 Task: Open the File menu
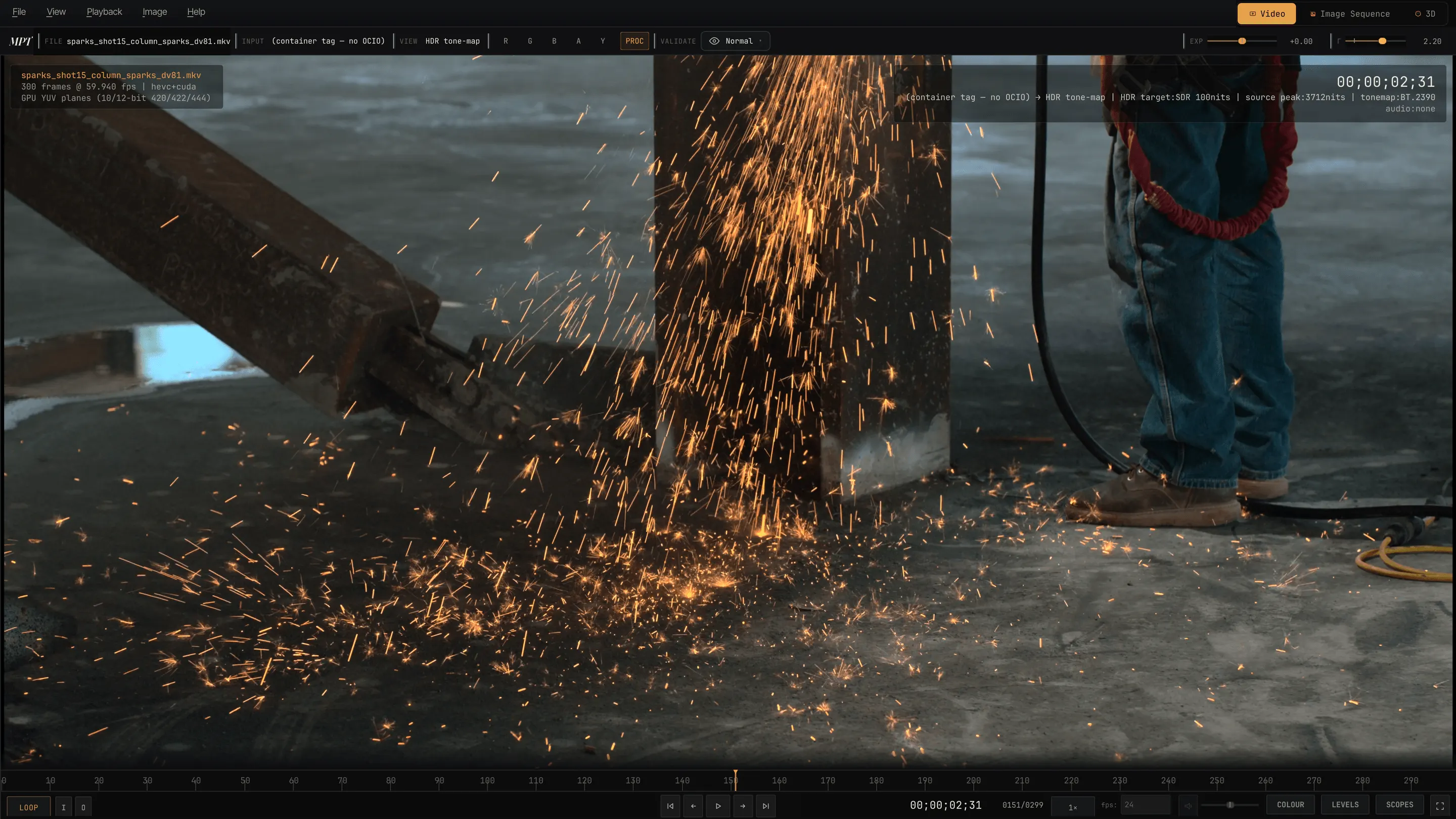19,12
